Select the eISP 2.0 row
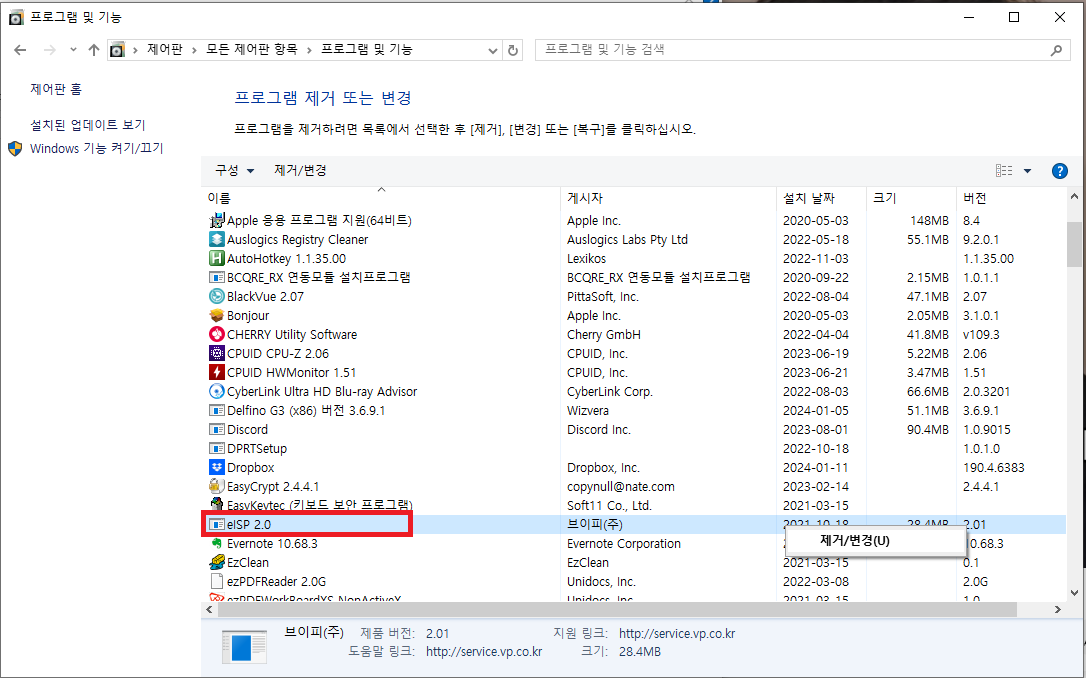The height and width of the screenshot is (678, 1086). [634, 525]
